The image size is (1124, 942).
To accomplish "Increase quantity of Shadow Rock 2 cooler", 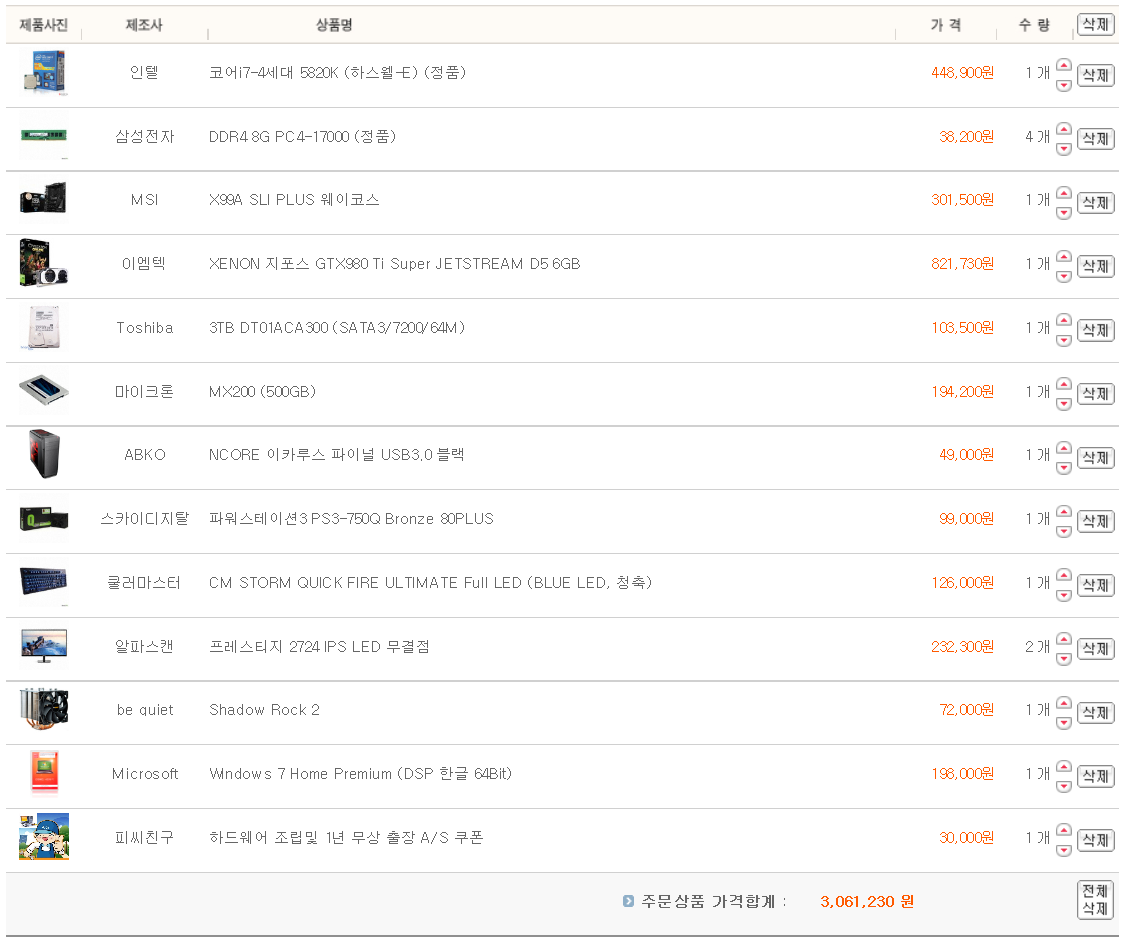I will pos(1064,703).
